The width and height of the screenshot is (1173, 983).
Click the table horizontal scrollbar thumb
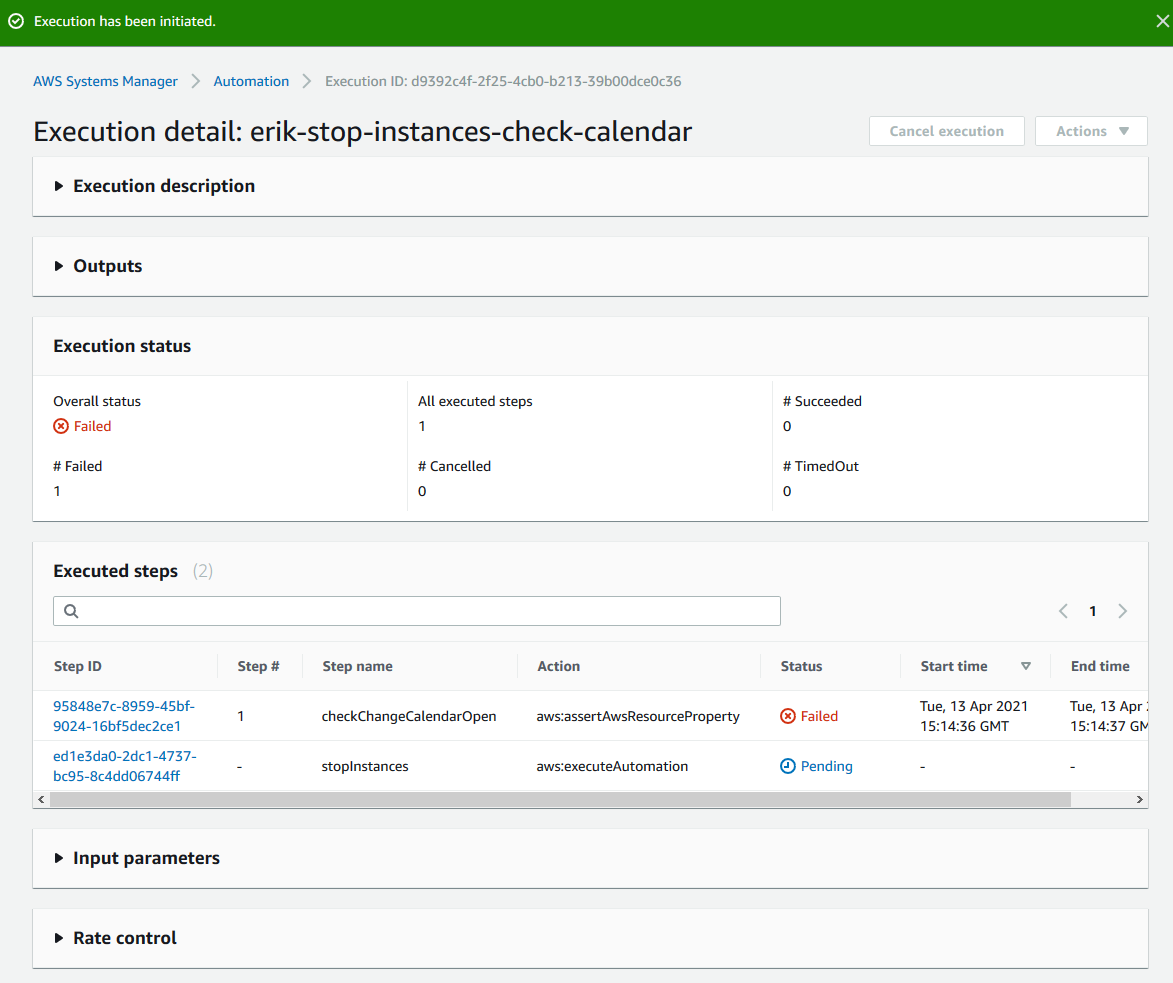pos(560,800)
